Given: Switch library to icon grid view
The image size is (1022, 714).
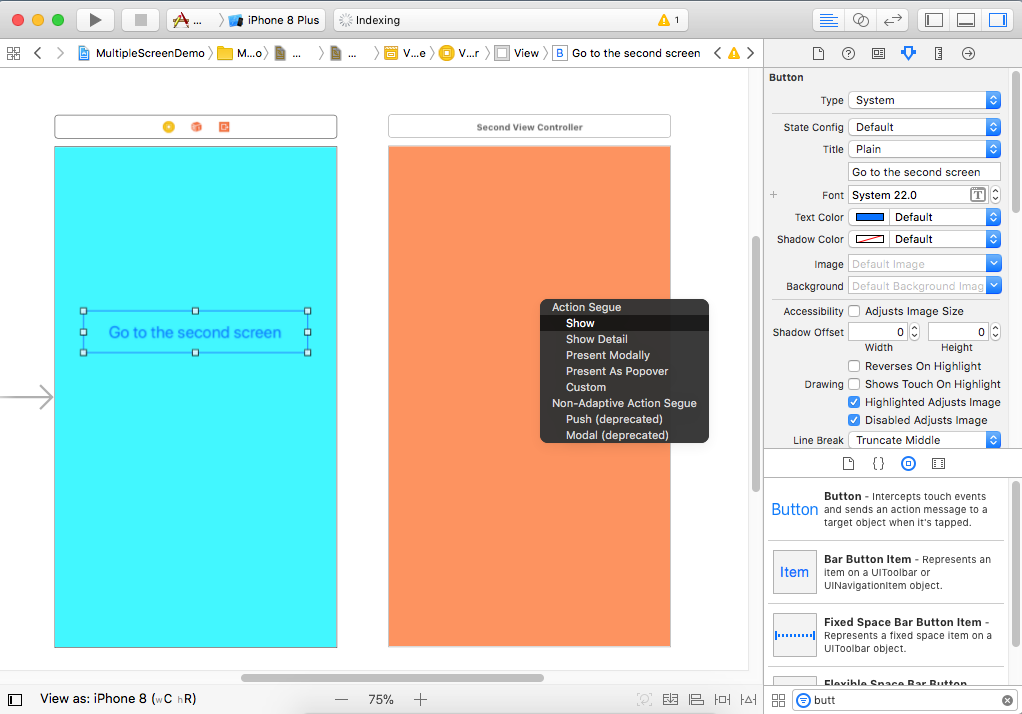Looking at the screenshot, I should pyautogui.click(x=778, y=700).
